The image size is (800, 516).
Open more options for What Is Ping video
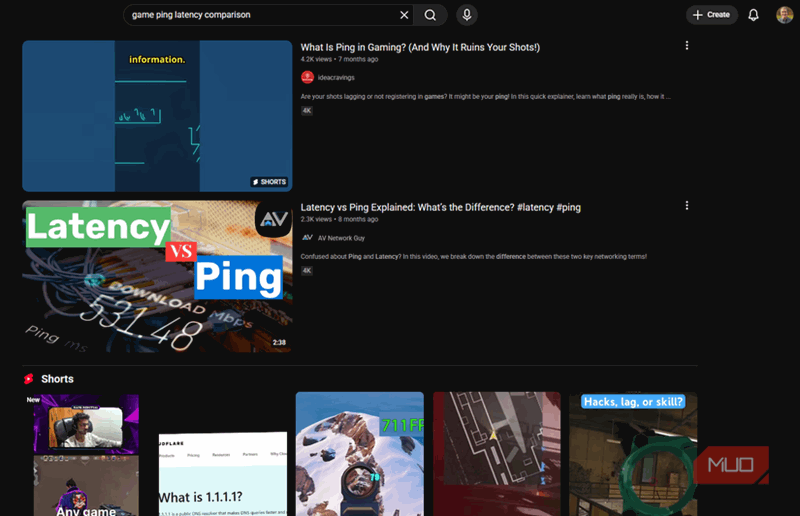[x=686, y=46]
